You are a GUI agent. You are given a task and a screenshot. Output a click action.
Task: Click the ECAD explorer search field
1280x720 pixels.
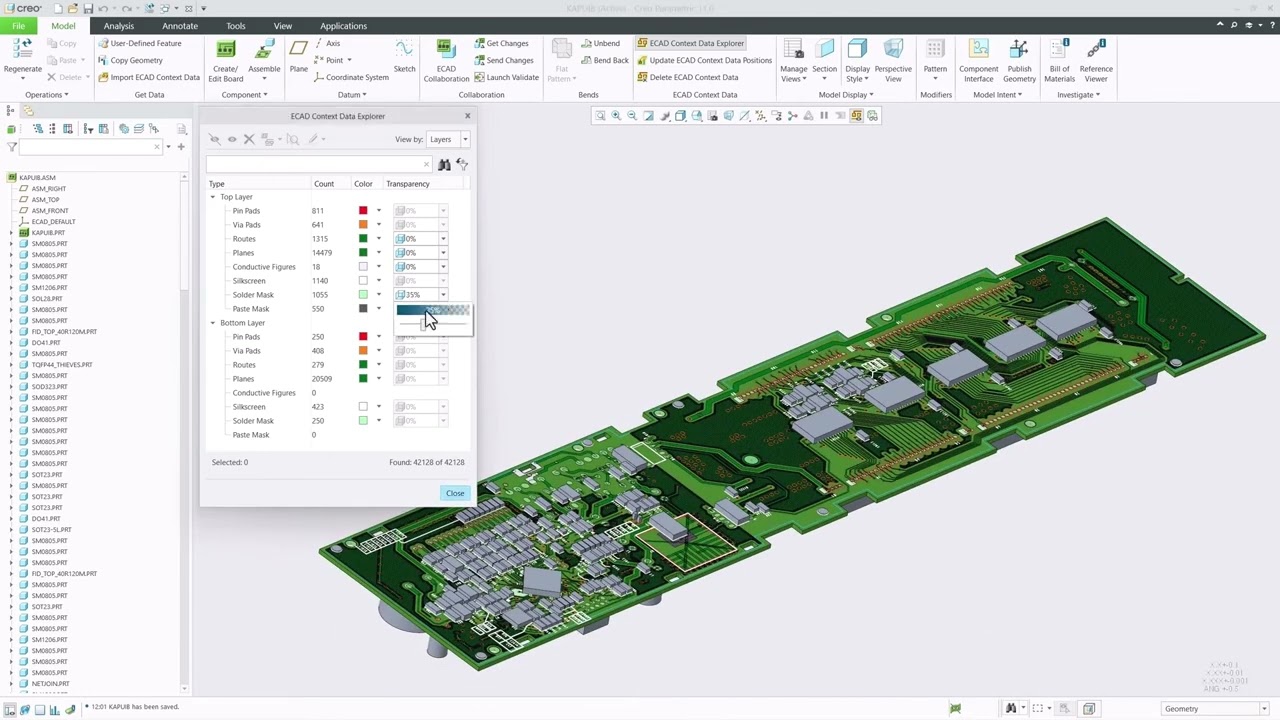pyautogui.click(x=319, y=164)
